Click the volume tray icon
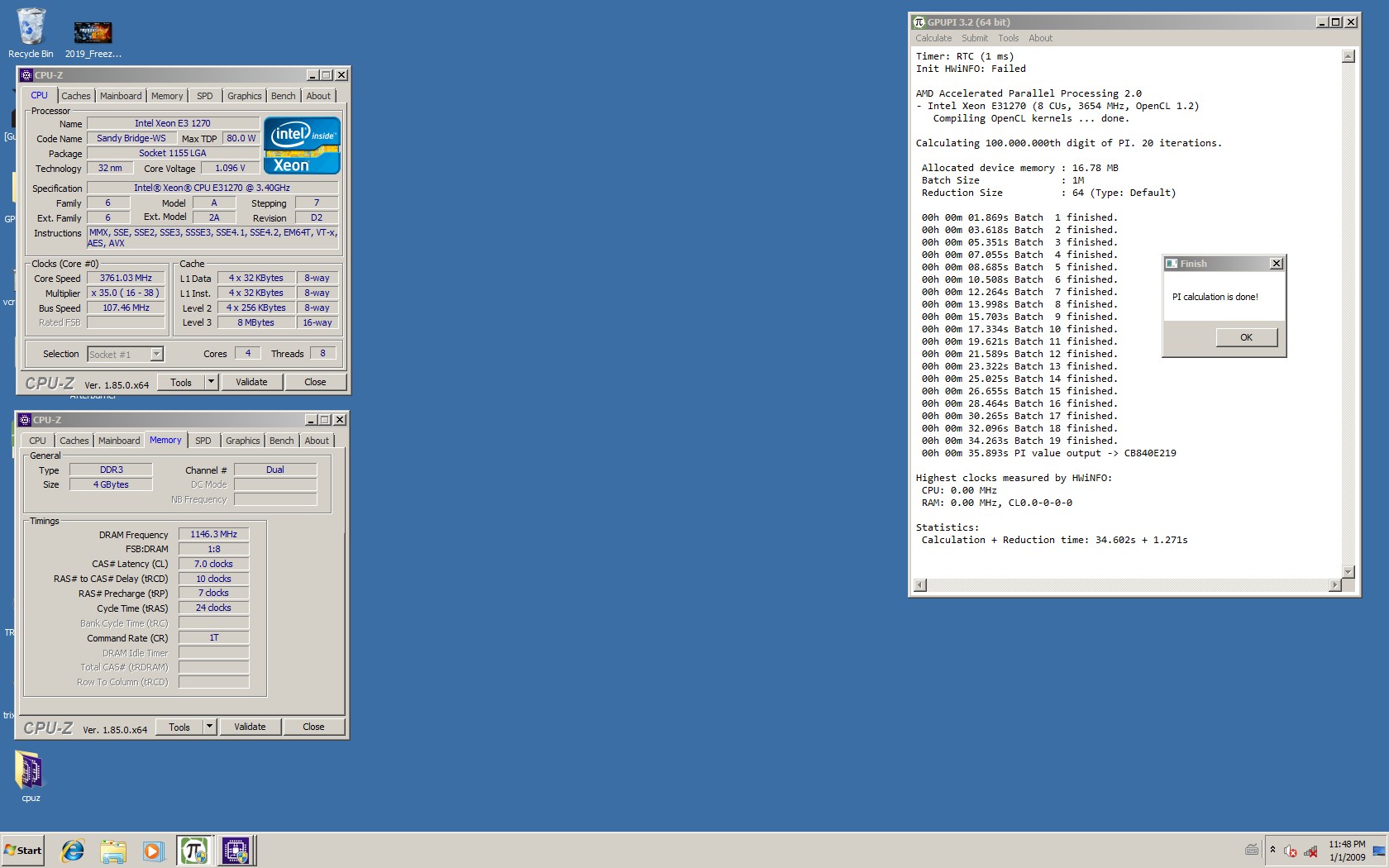1389x868 pixels. 1291,851
